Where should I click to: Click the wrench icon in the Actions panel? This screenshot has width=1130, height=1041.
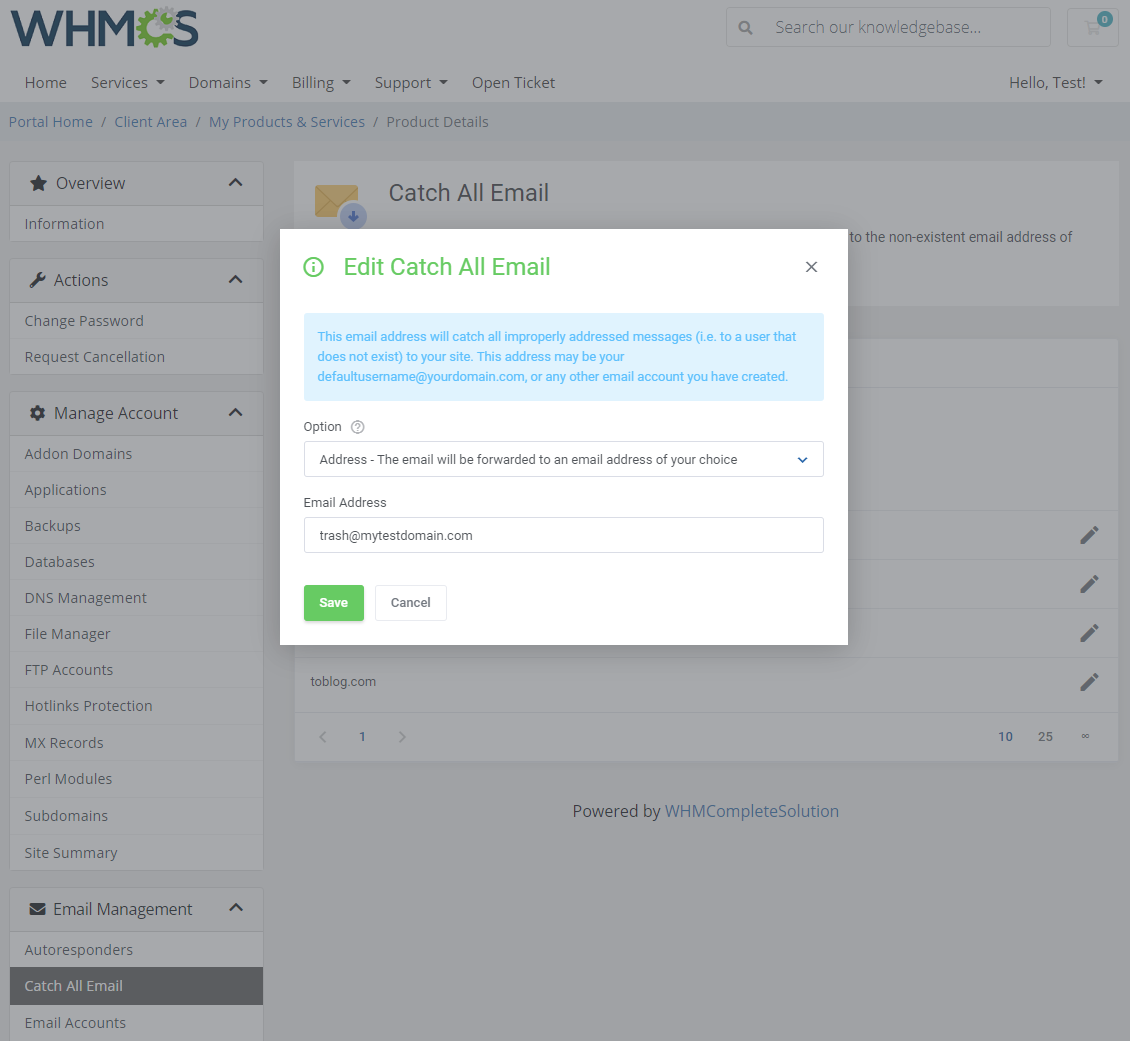pyautogui.click(x=37, y=280)
